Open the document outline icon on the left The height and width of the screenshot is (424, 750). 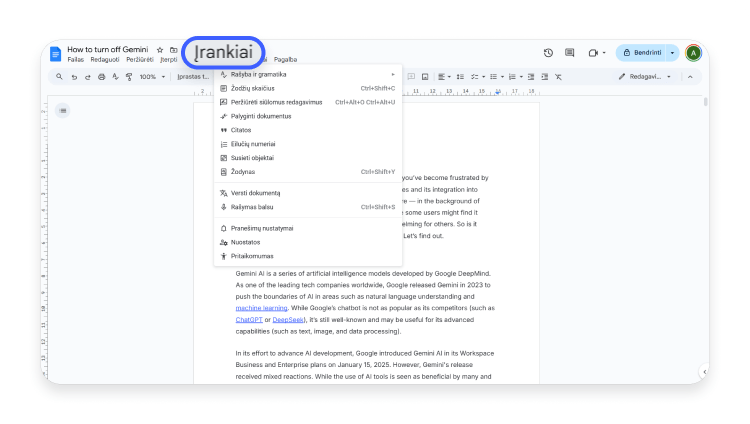[63, 111]
